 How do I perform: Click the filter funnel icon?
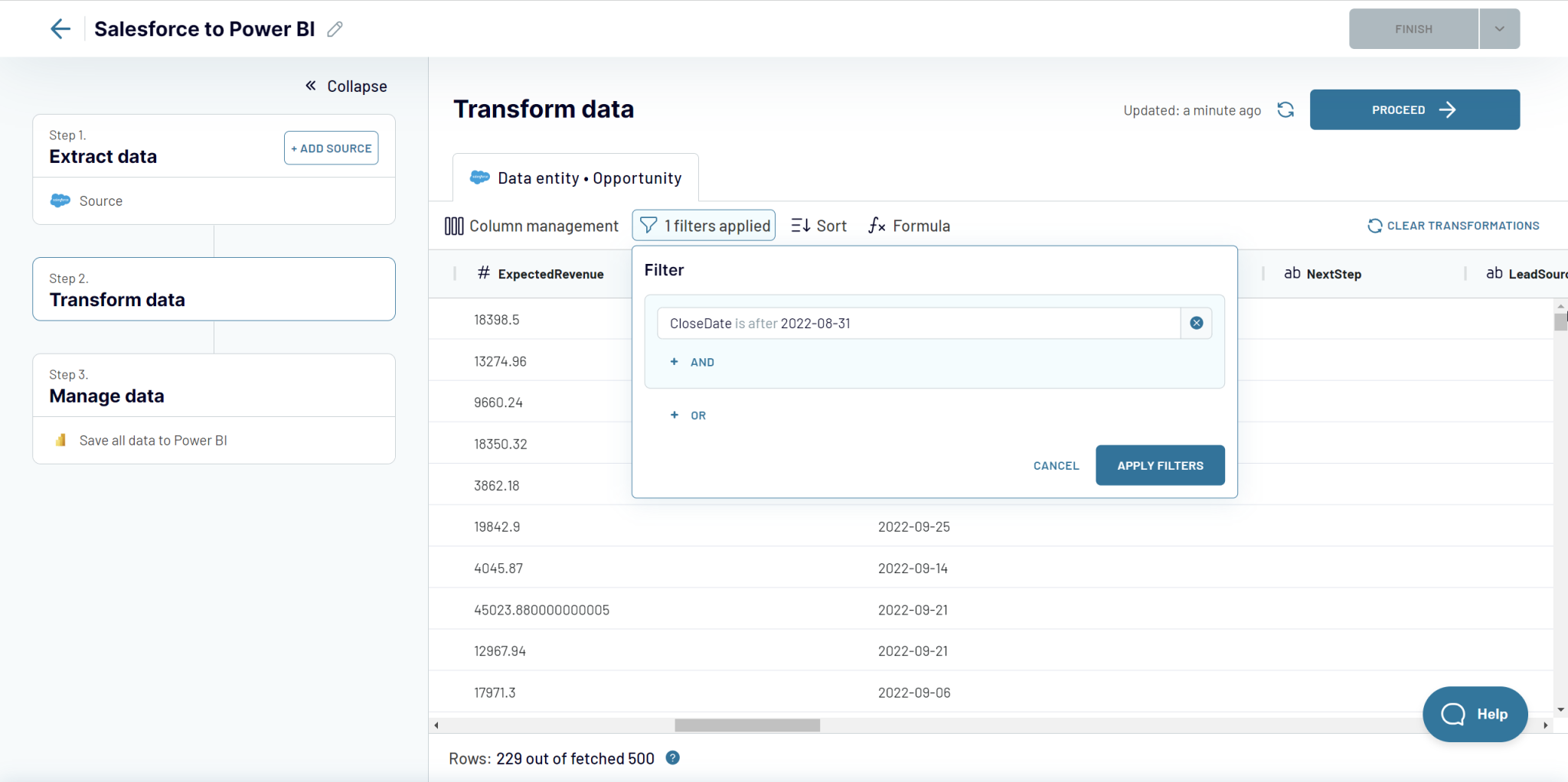pos(647,225)
